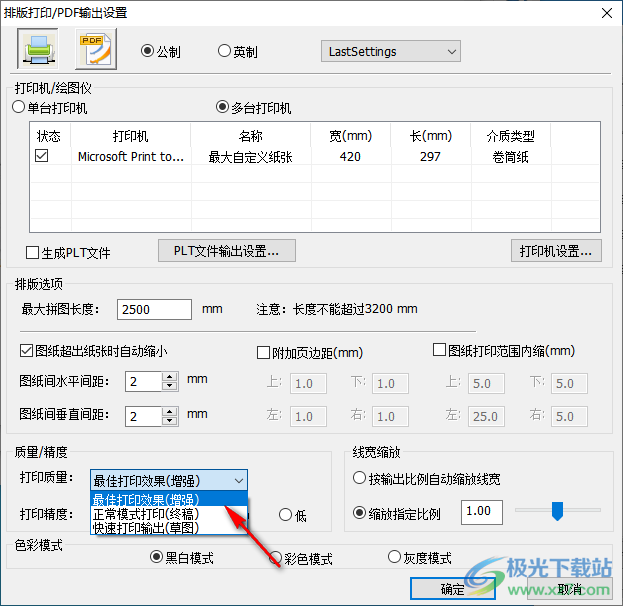Open PLT文件输出设置 settings button
The height and width of the screenshot is (606, 623).
point(226,251)
